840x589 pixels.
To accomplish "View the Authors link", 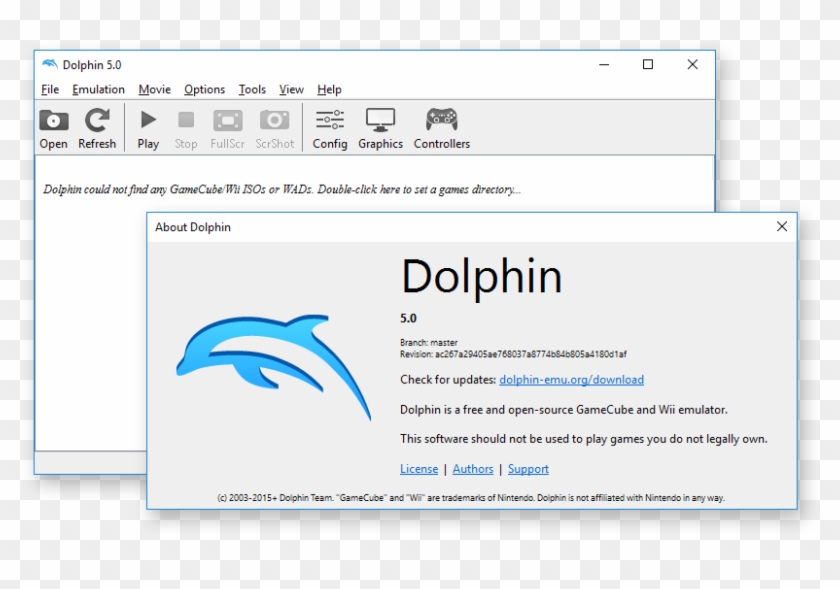I will coord(472,468).
